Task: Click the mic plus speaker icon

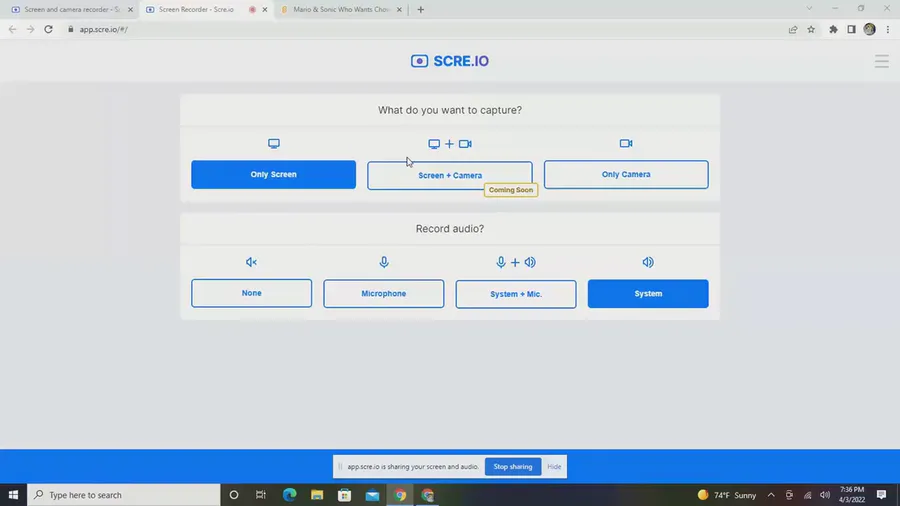Action: point(515,262)
